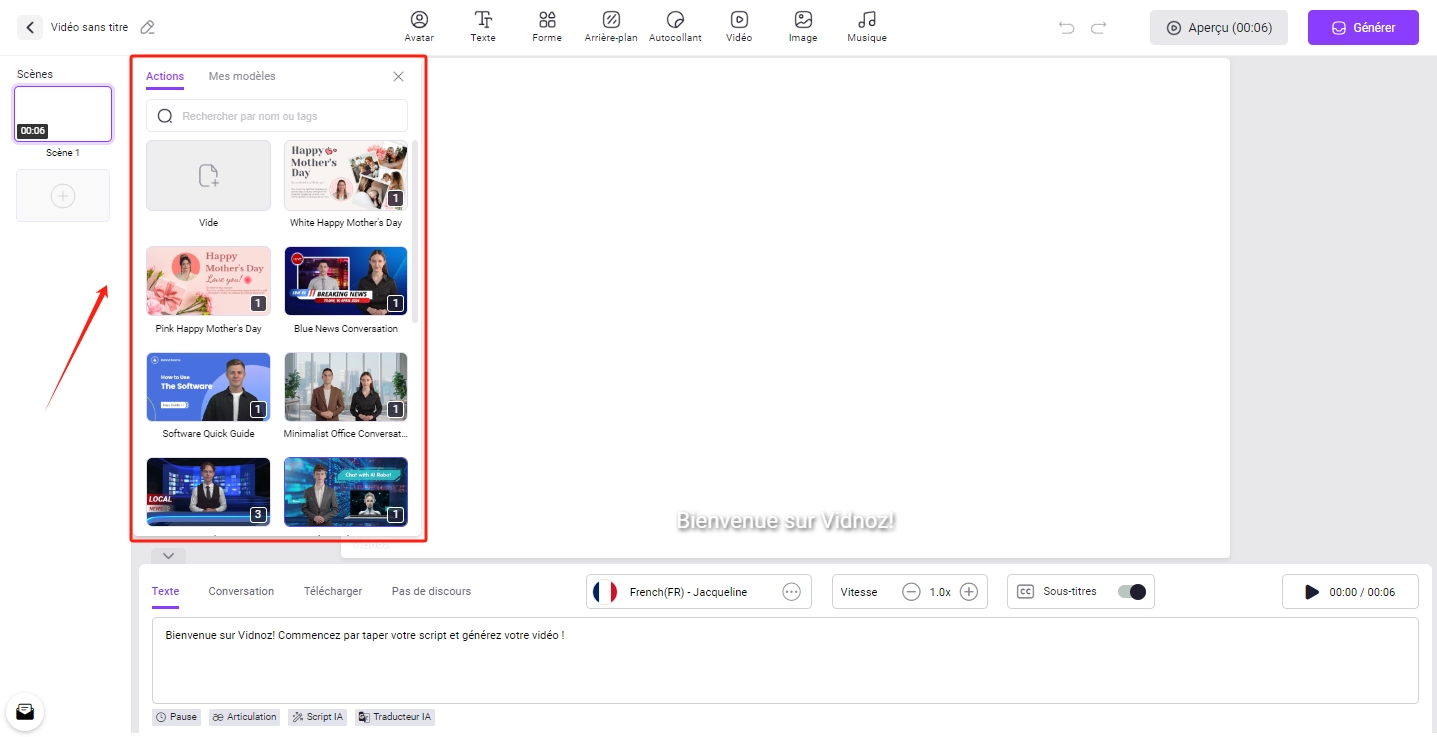The width and height of the screenshot is (1437, 737).
Task: Increase speed with plus button
Action: pos(969,592)
